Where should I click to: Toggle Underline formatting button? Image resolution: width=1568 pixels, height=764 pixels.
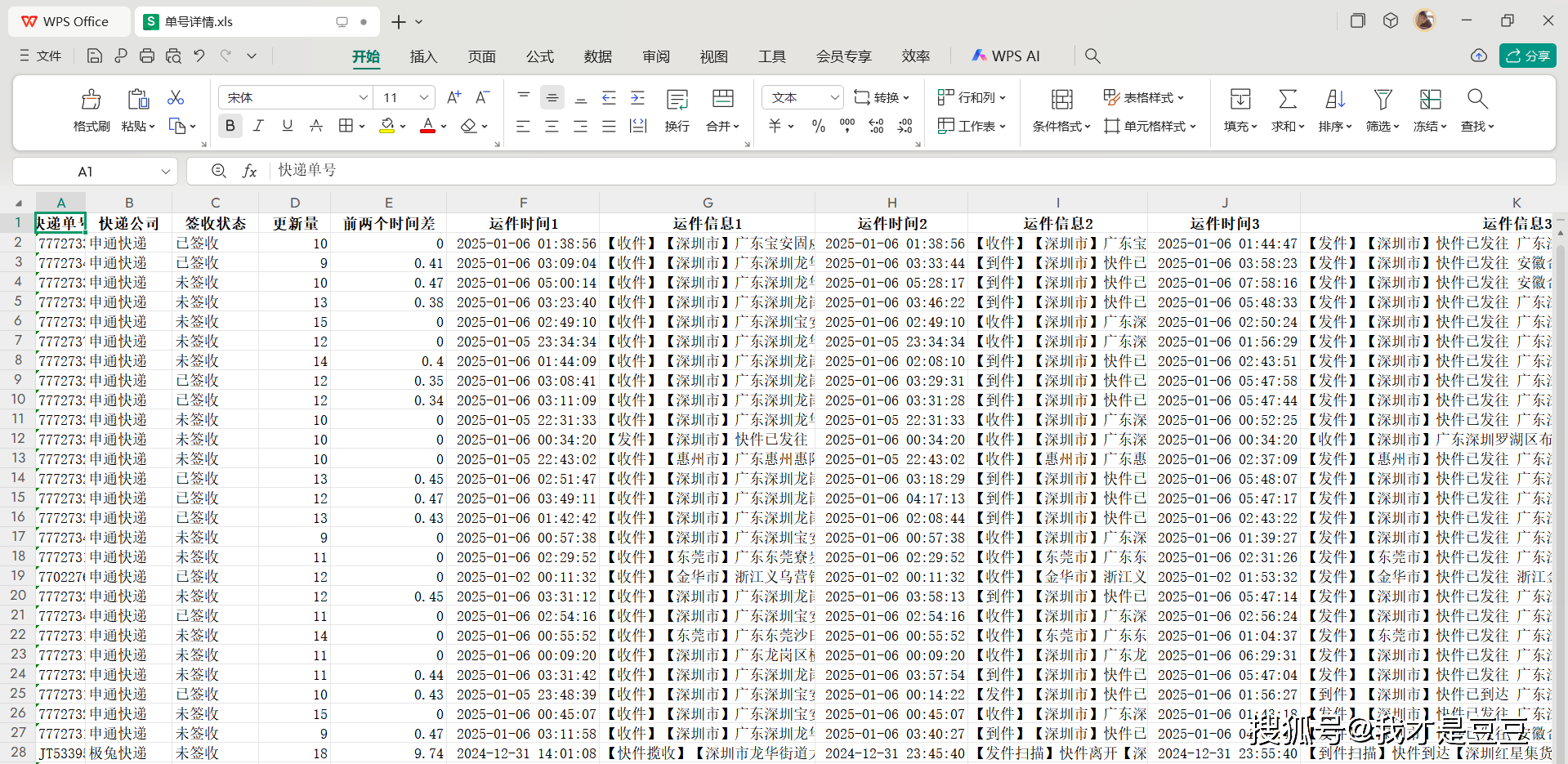tap(287, 126)
